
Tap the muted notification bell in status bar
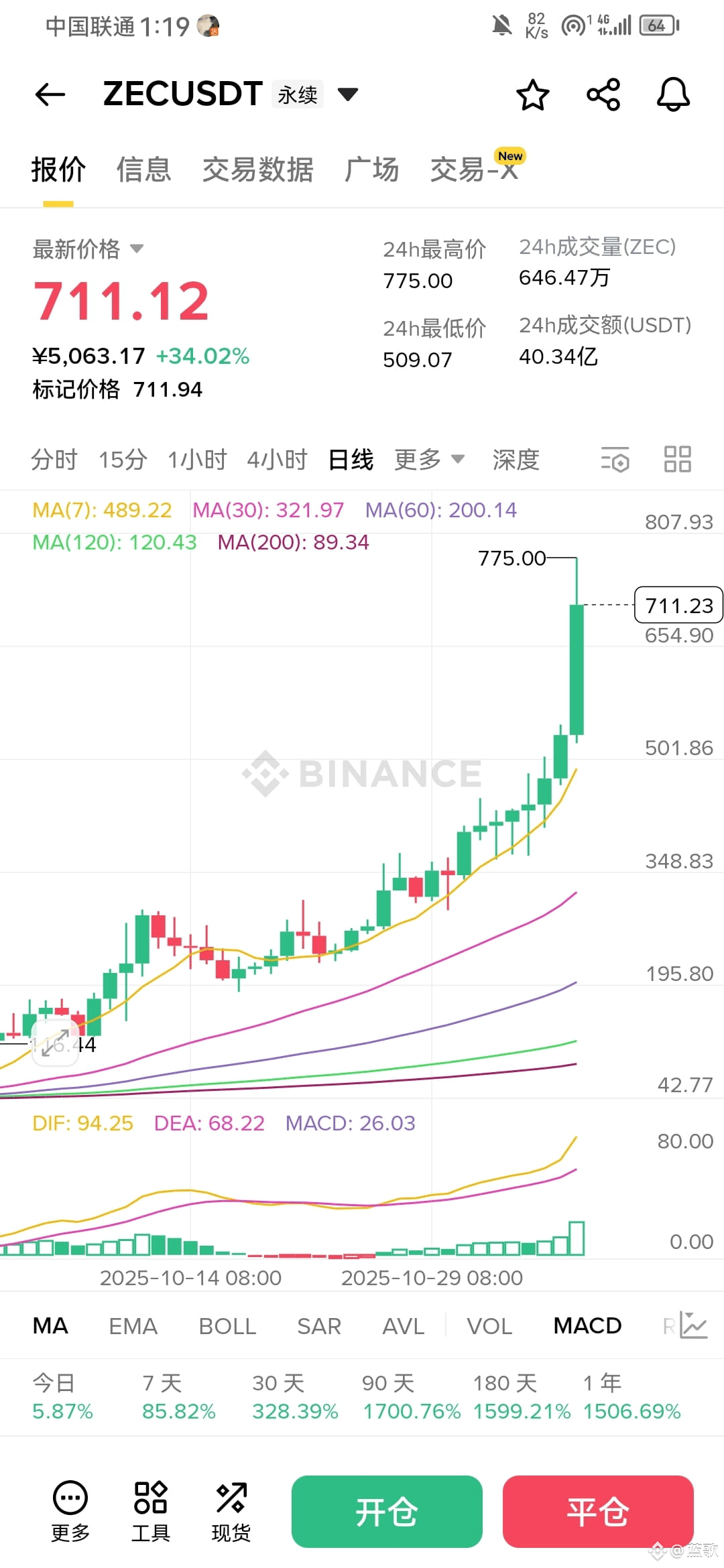point(502,26)
